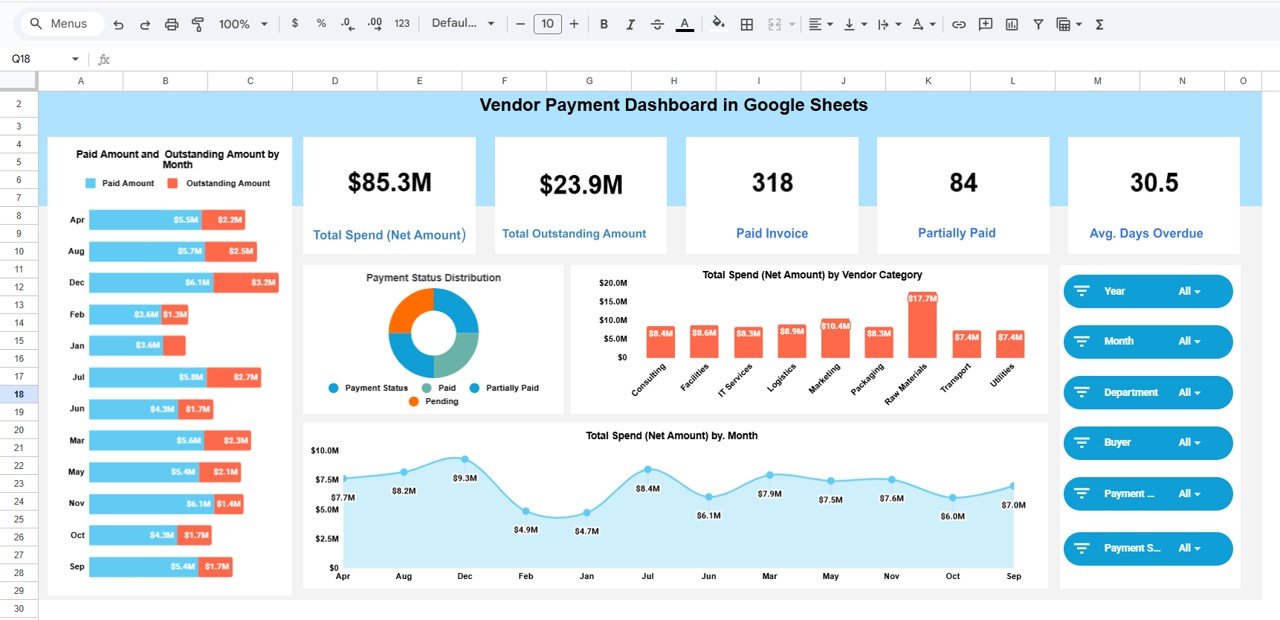Open the fill color paint bucket
1280x620 pixels.
point(718,24)
